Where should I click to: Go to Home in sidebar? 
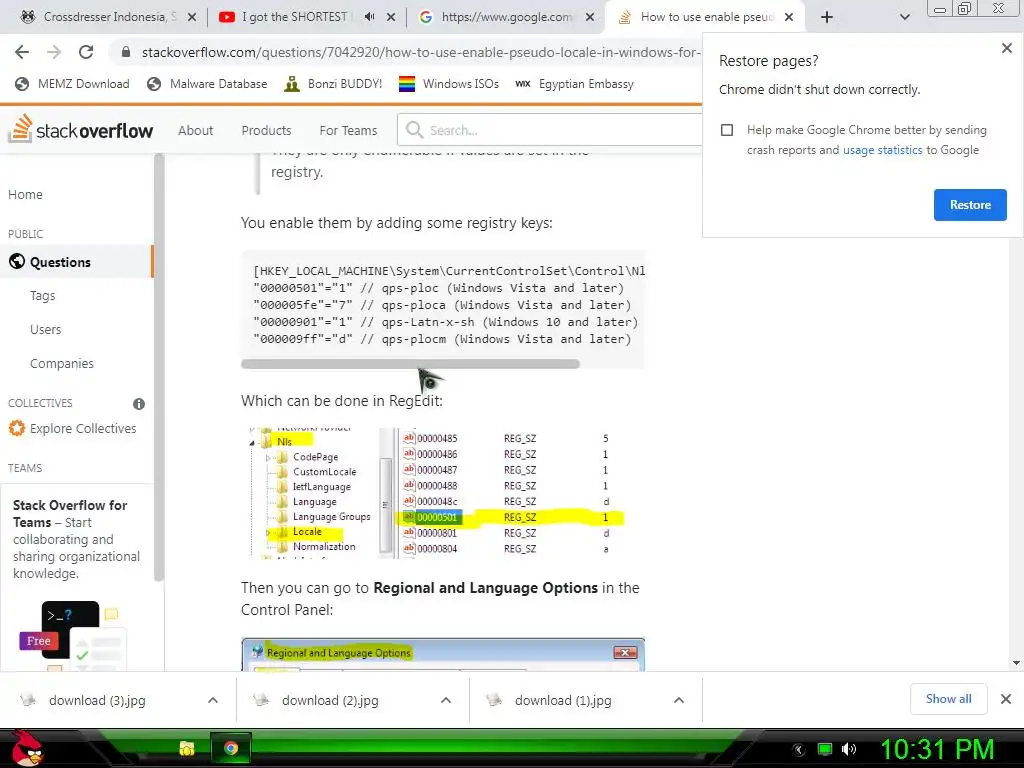point(25,195)
